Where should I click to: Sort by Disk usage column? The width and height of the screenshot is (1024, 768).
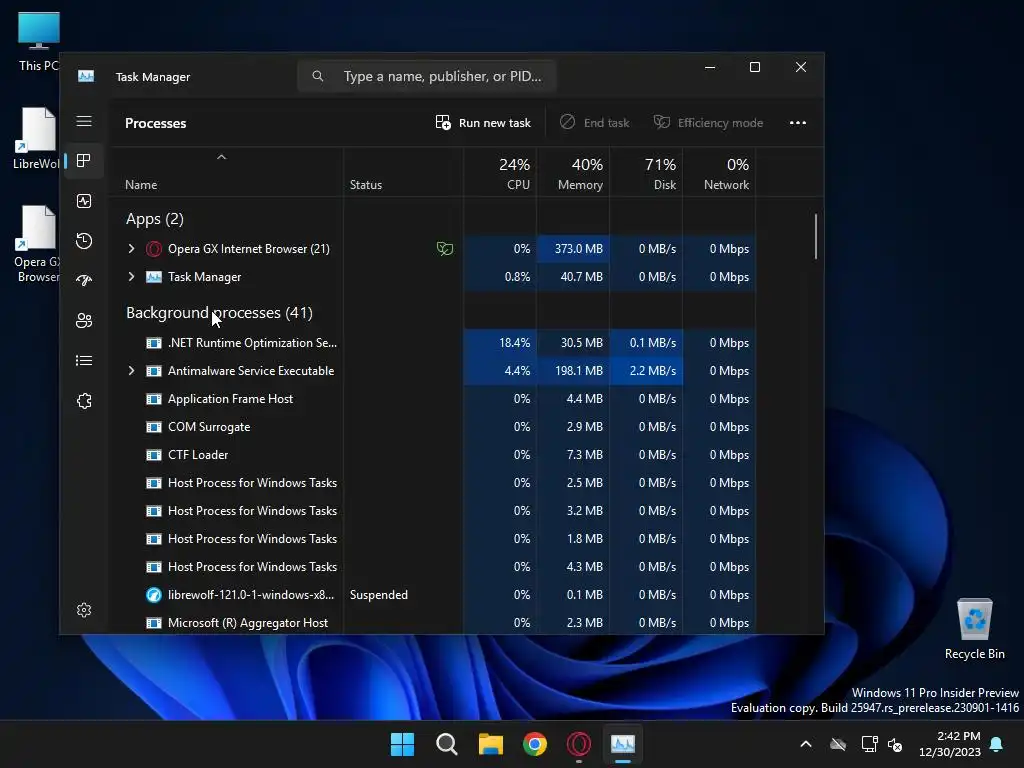[647, 174]
